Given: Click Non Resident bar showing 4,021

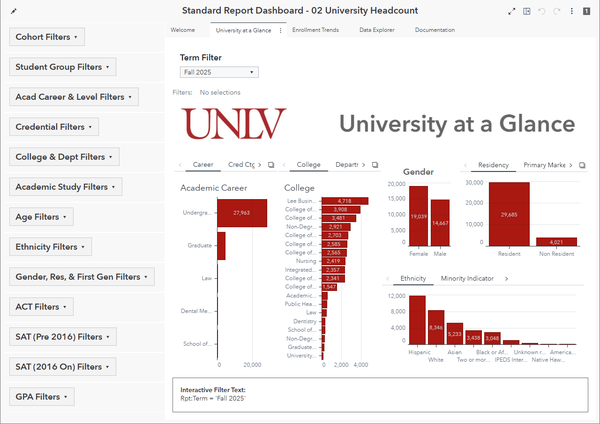Looking at the screenshot, I should pos(556,242).
